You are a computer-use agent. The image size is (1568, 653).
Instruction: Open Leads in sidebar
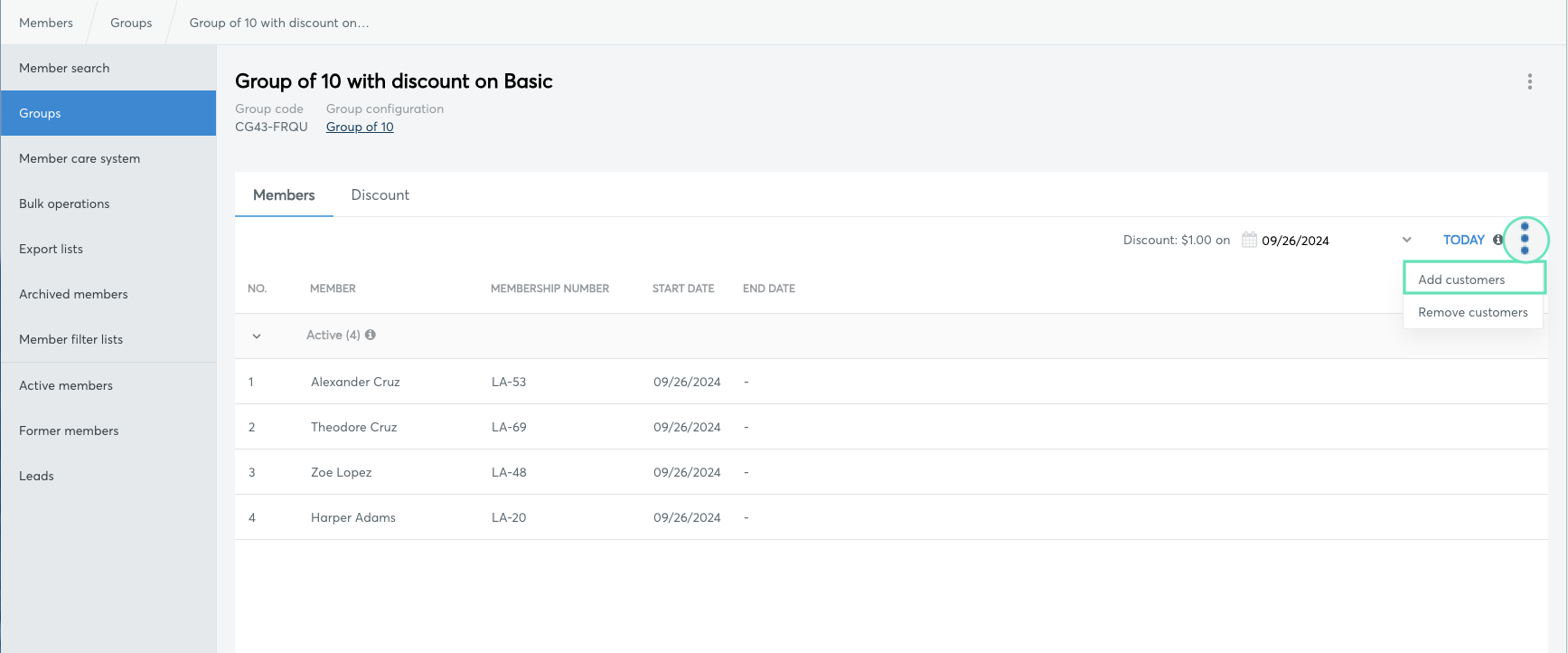click(108, 476)
